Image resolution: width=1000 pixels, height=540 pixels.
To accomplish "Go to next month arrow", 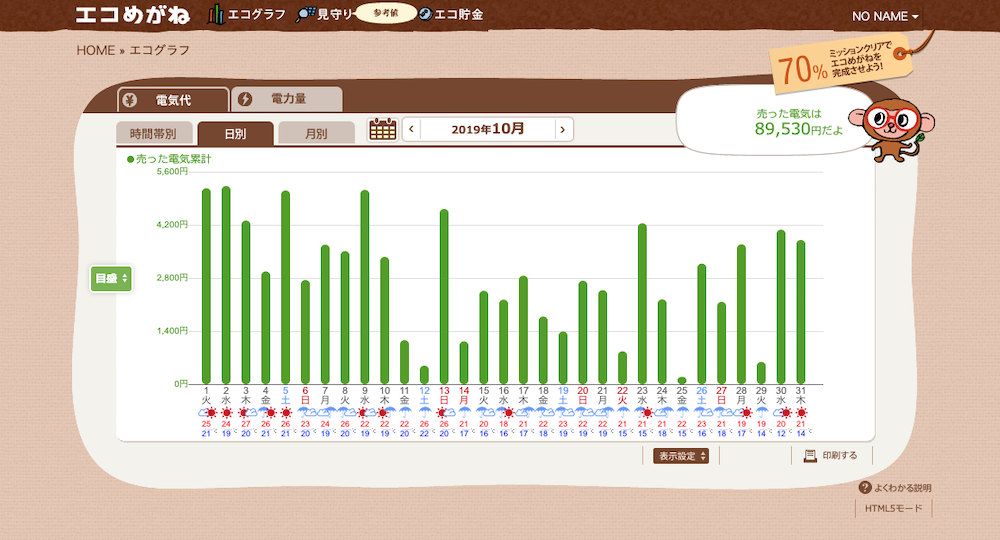I will (x=564, y=129).
